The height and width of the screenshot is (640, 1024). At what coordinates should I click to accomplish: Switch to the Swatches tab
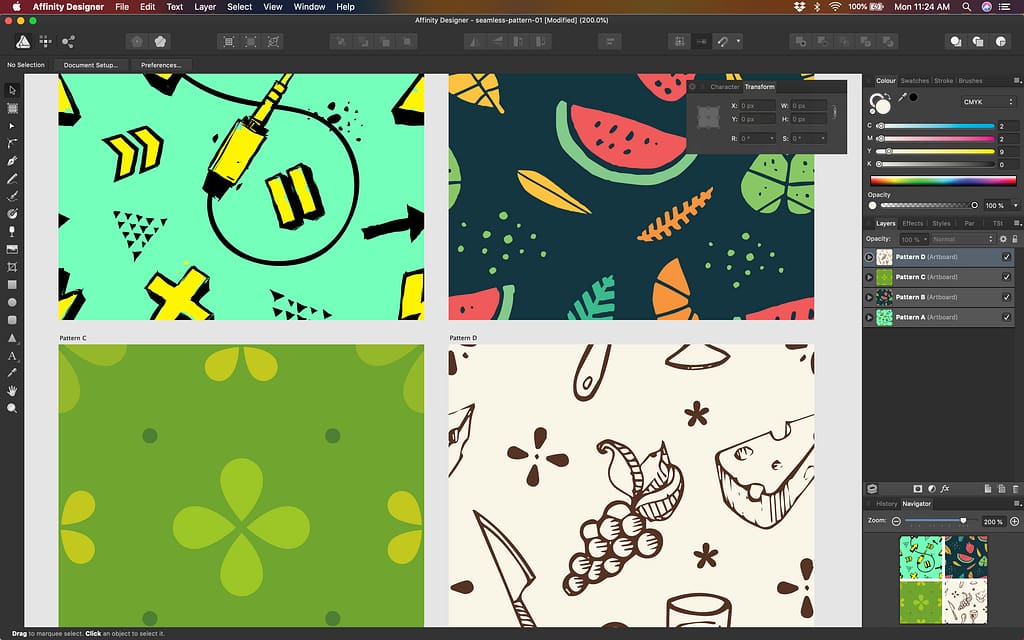(x=916, y=80)
